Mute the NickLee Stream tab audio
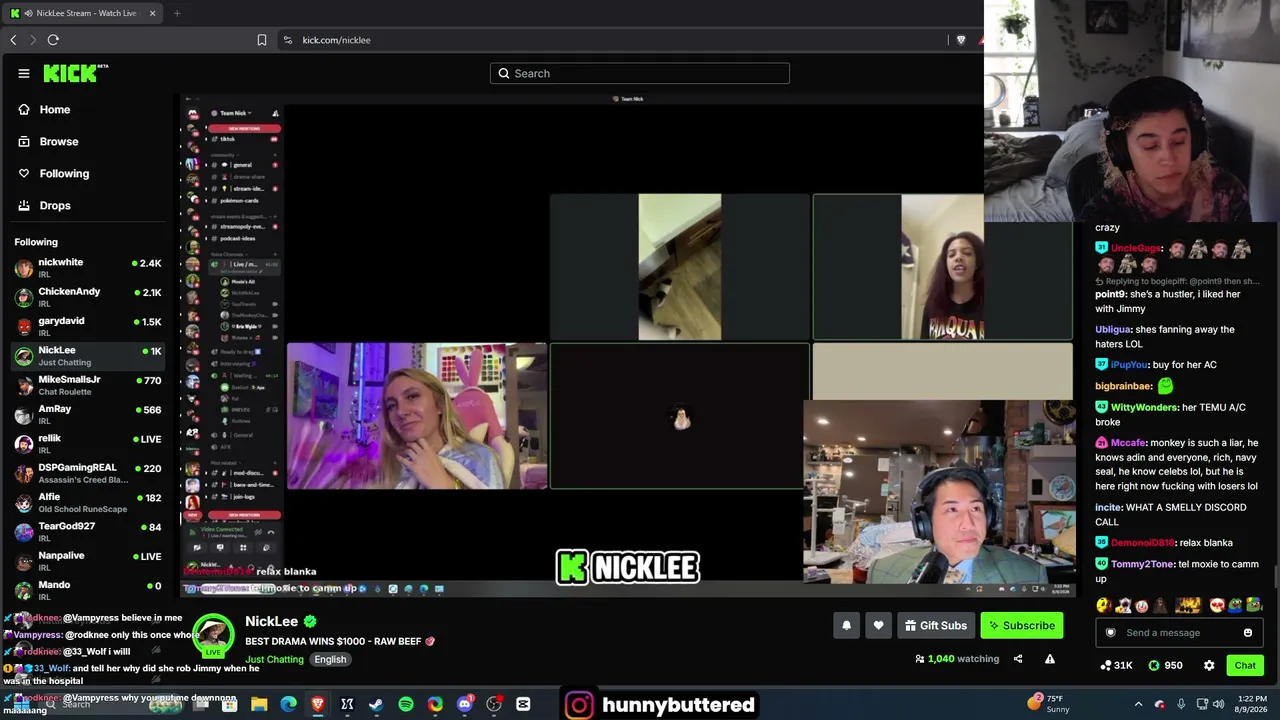This screenshot has height=720, width=1280. point(27,13)
